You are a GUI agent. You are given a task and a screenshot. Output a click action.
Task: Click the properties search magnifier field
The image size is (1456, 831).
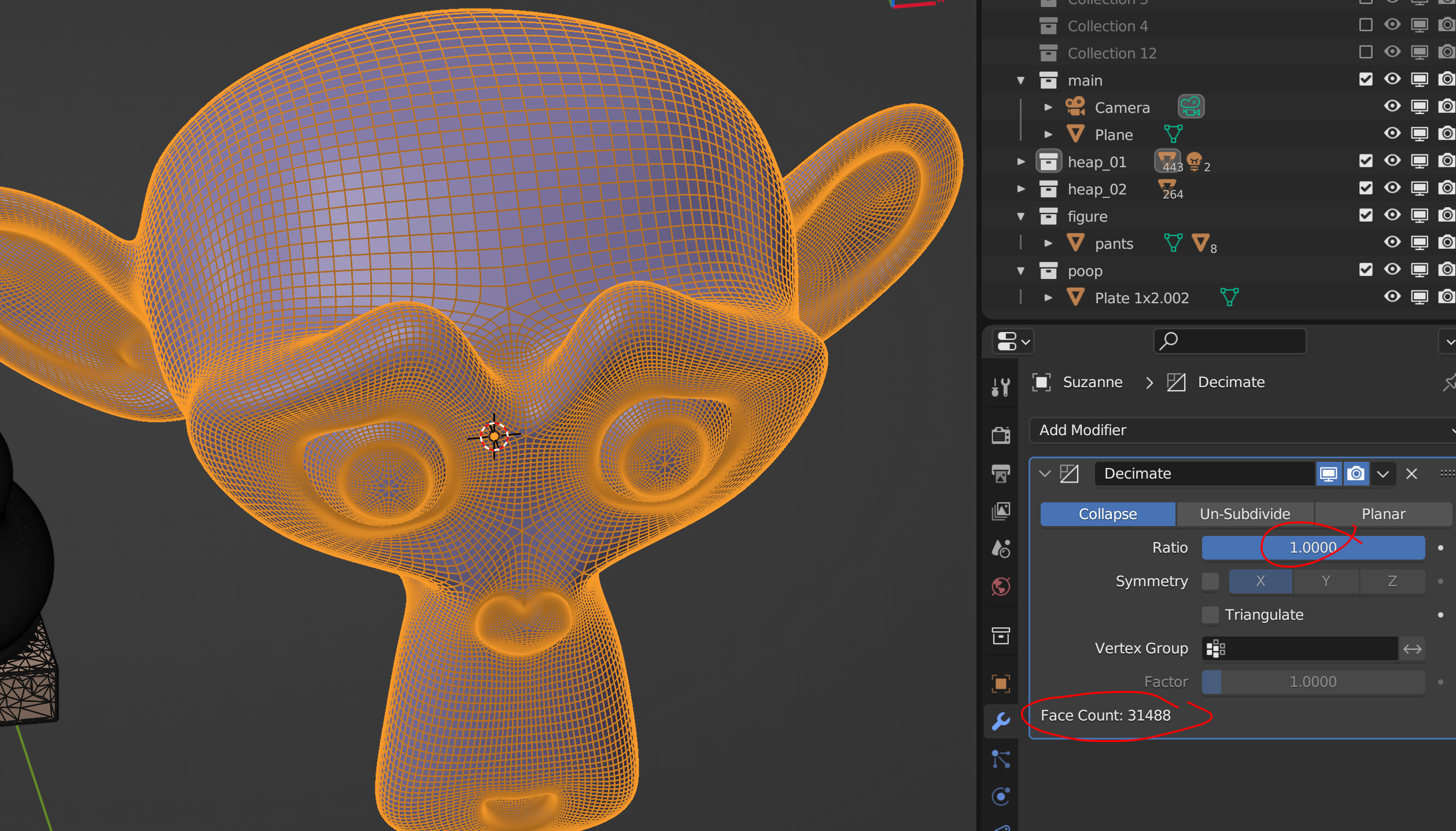tap(1229, 341)
